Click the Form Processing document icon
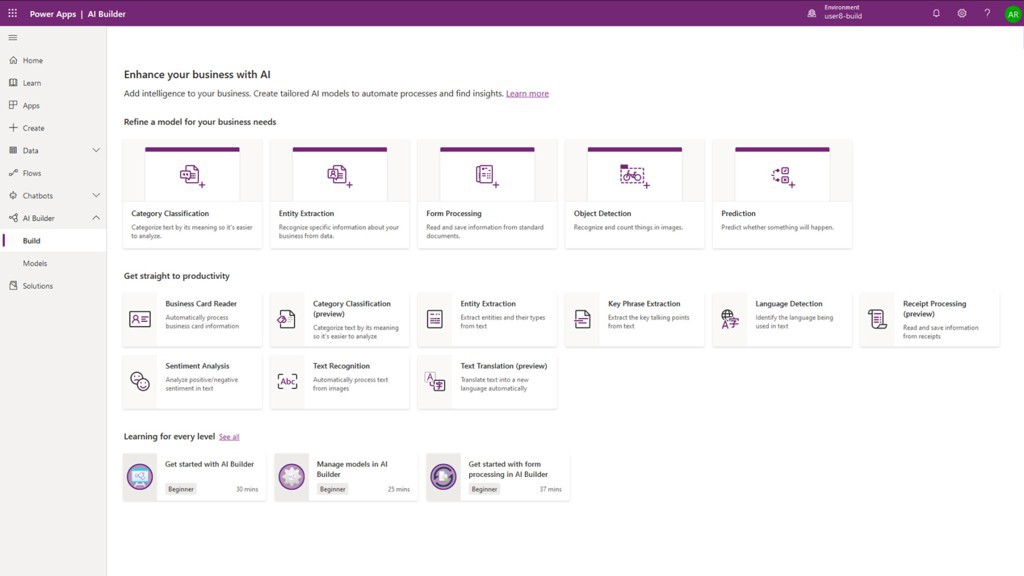 [x=487, y=175]
